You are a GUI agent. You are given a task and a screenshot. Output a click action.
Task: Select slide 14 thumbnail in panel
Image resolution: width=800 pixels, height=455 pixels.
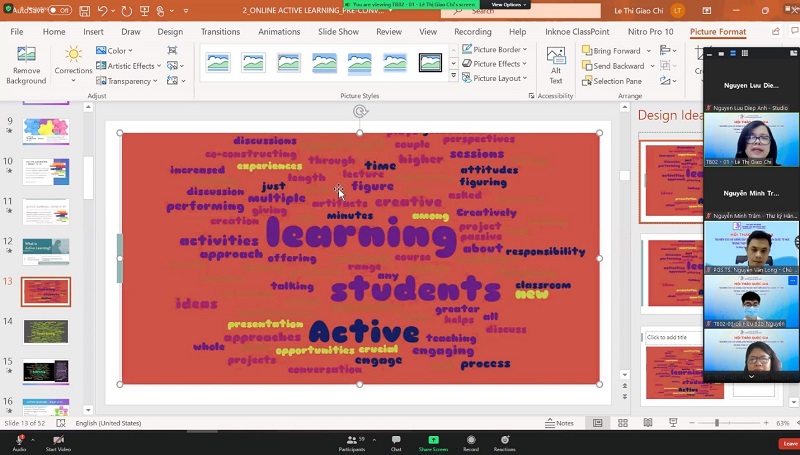pos(46,331)
